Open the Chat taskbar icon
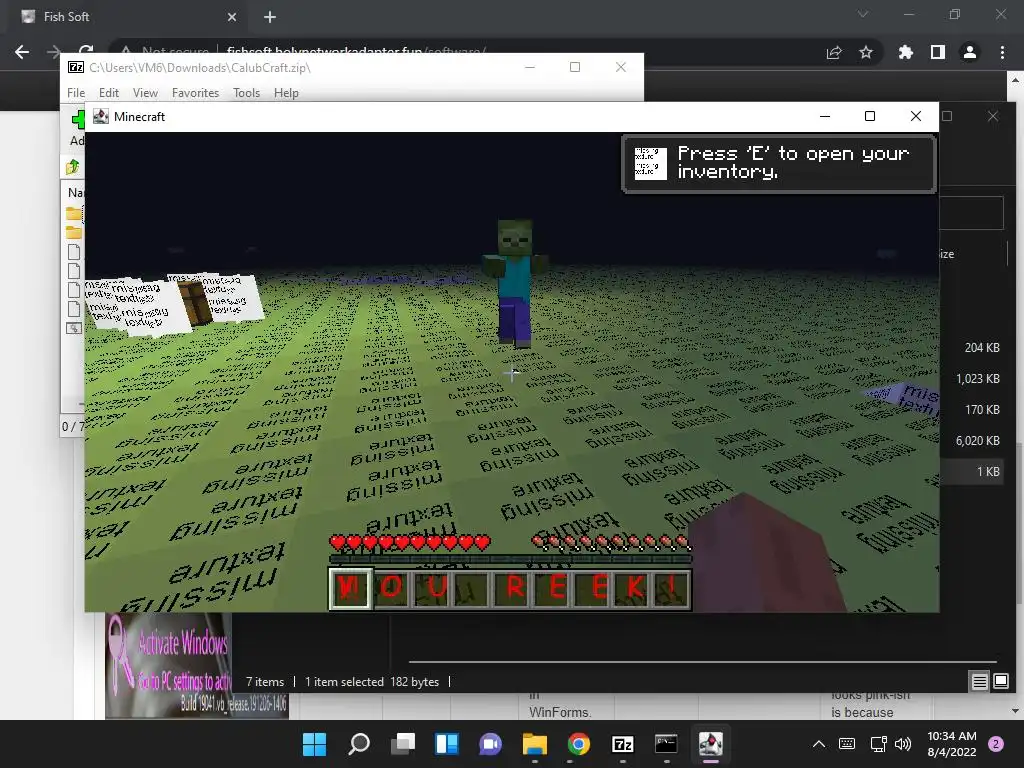The height and width of the screenshot is (768, 1024). (x=490, y=744)
